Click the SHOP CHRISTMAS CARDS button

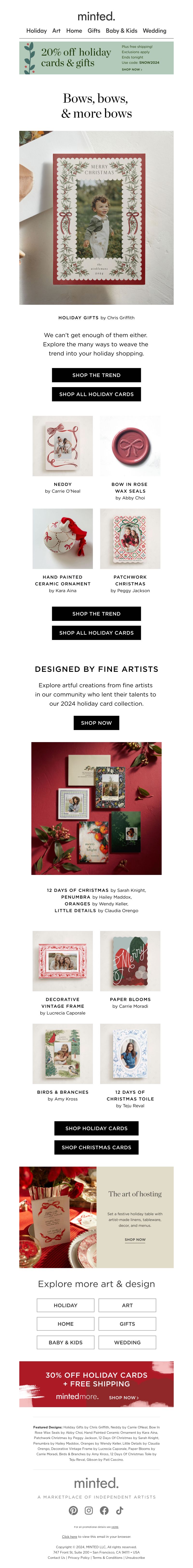click(96, 1147)
